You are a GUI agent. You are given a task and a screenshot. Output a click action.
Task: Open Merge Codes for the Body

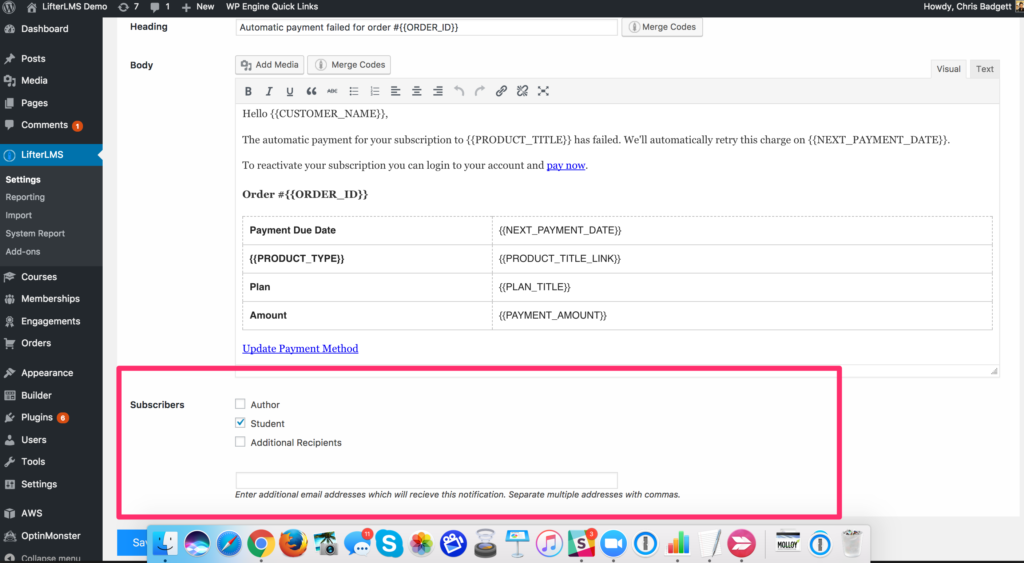[x=349, y=65]
